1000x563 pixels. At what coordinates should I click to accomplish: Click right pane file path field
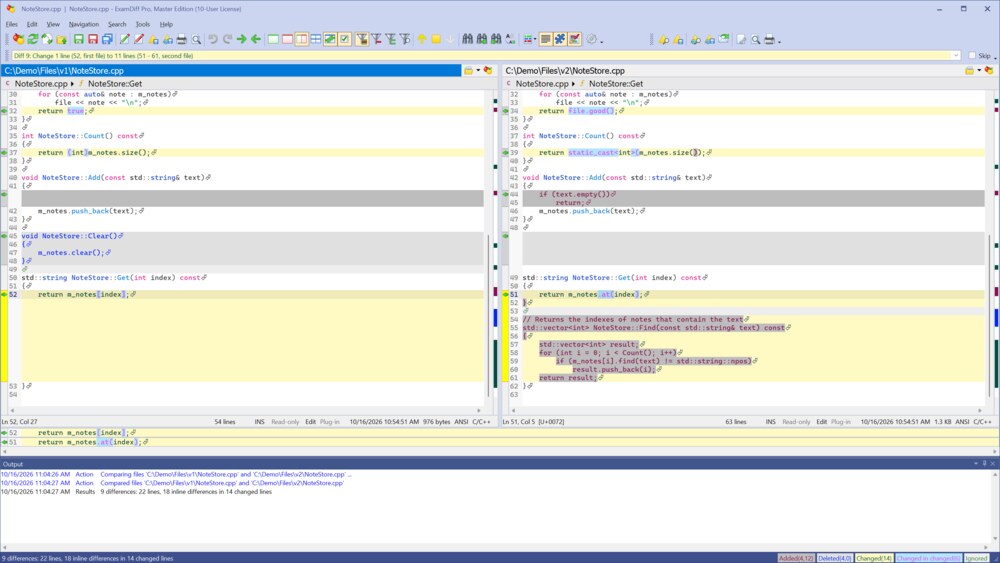pyautogui.click(x=732, y=71)
